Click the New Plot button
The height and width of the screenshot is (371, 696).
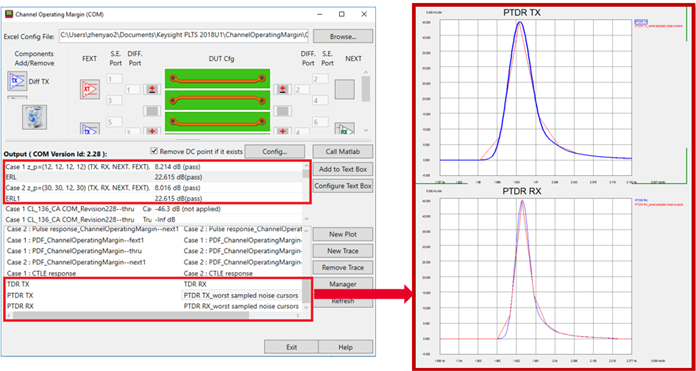pyautogui.click(x=342, y=234)
